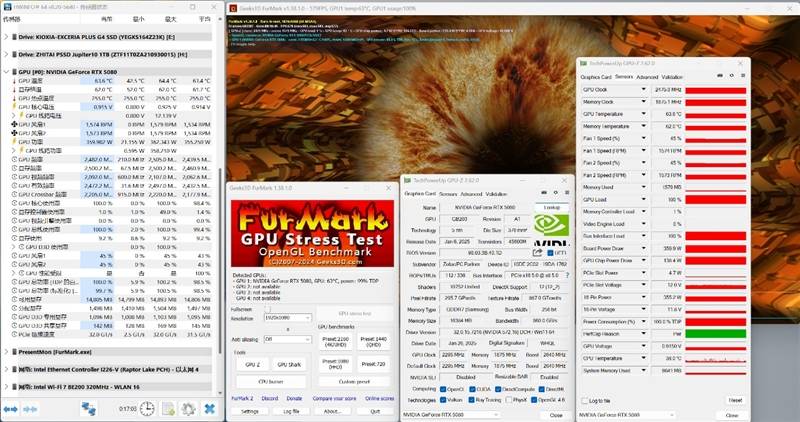The image size is (800, 422).
Task: Open FurMark Anti-aliasing combo box
Action: click(287, 339)
